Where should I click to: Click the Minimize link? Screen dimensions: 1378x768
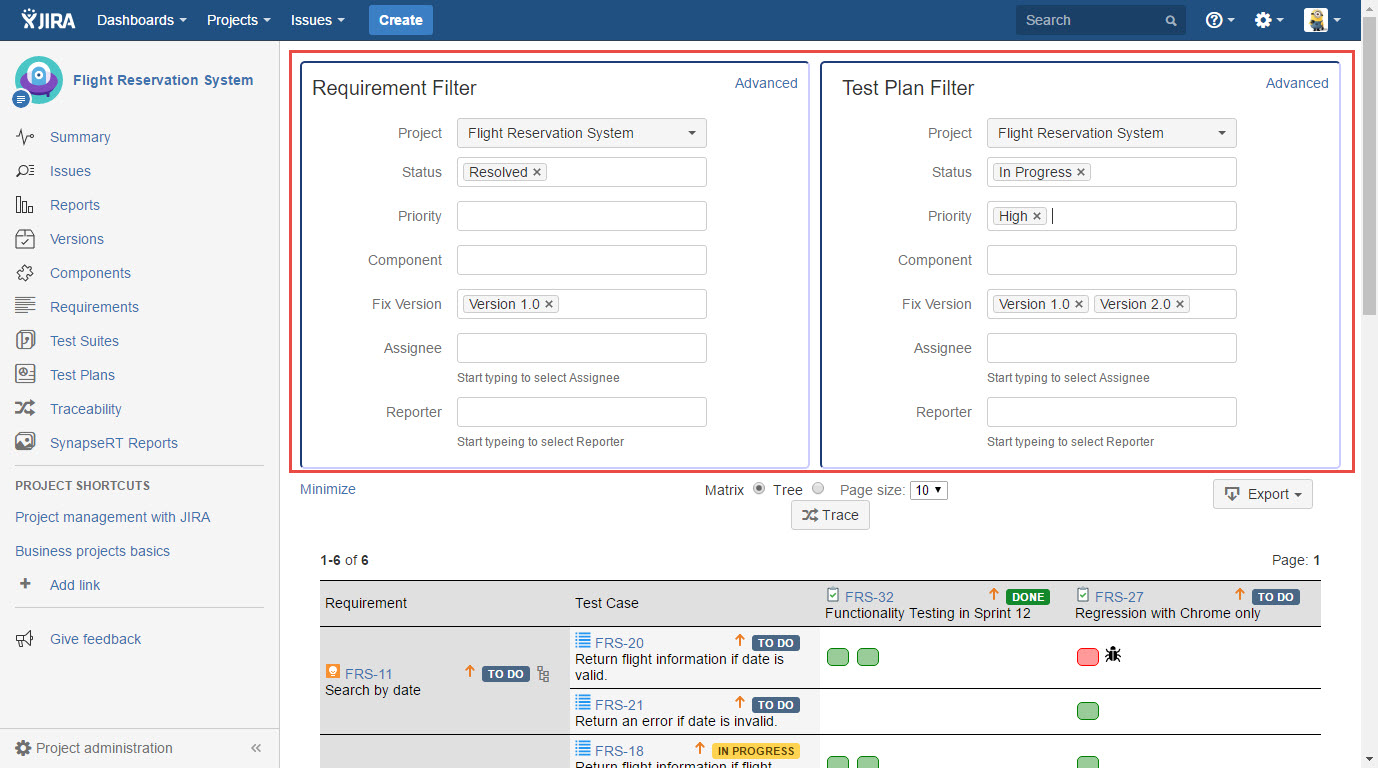(x=328, y=489)
